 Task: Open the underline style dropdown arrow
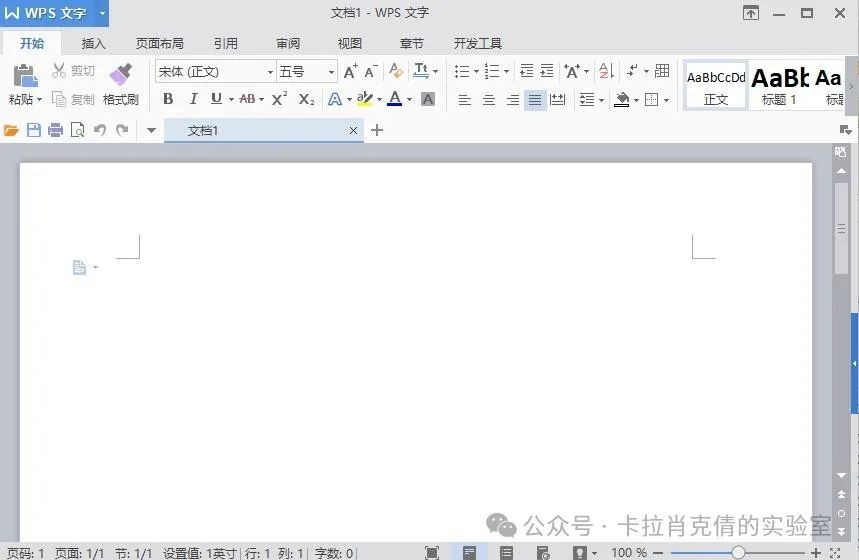(231, 100)
